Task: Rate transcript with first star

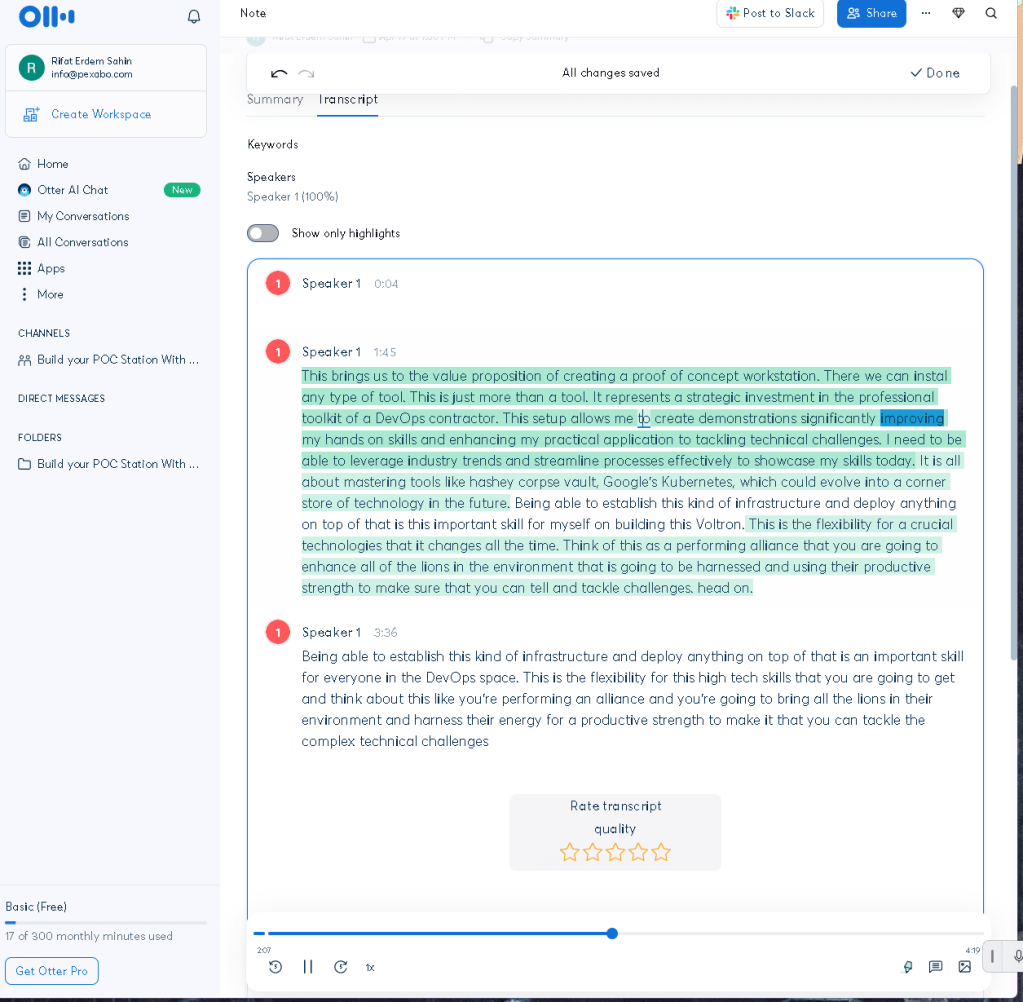Action: coord(570,852)
